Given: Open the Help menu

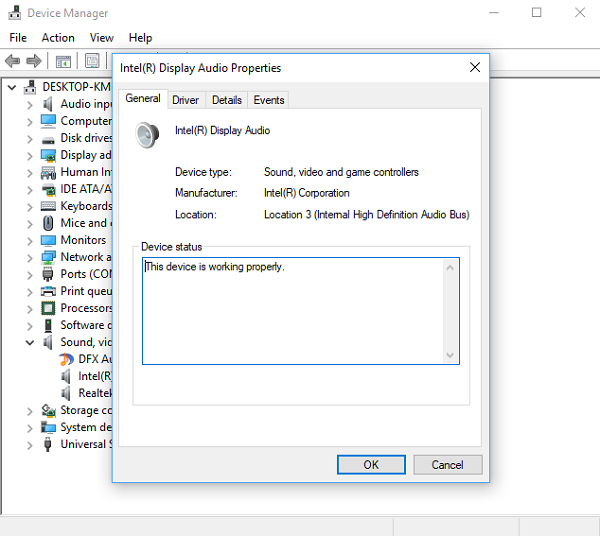Looking at the screenshot, I should pyautogui.click(x=140, y=38).
